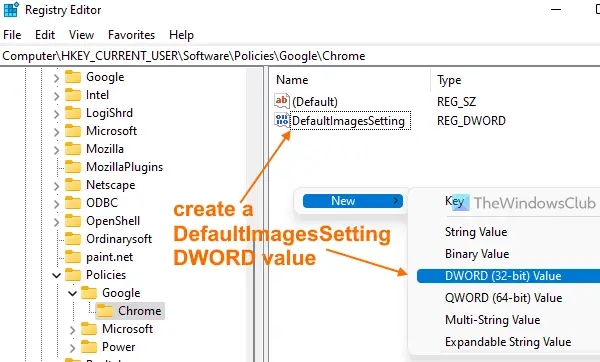Select Multi-String Value

492,320
